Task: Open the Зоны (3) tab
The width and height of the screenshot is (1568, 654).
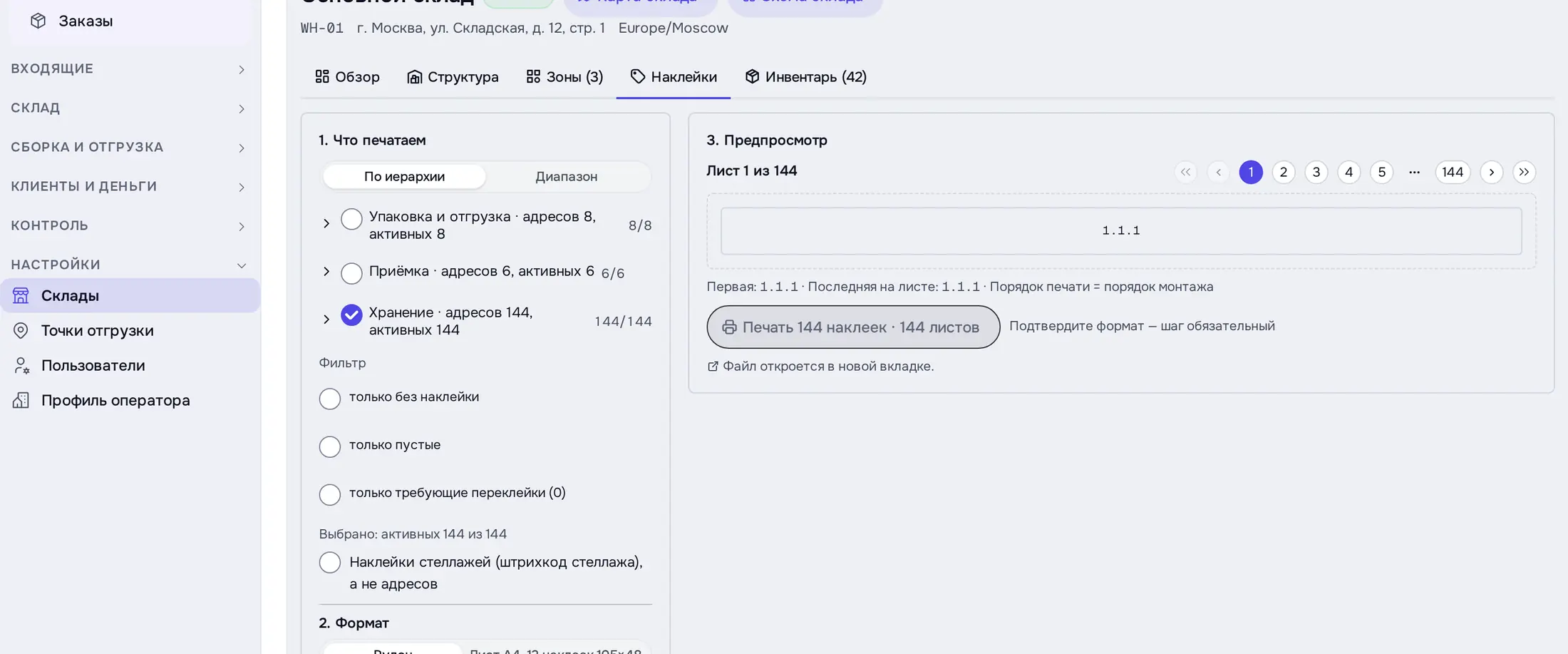Action: pyautogui.click(x=564, y=77)
